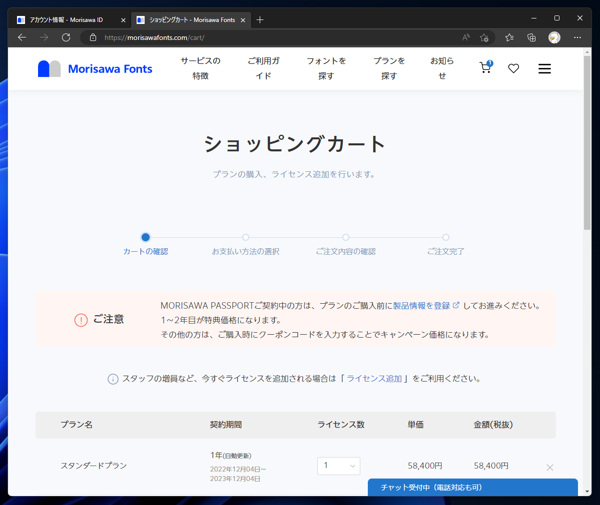Screen dimensions: 600x505
Task: Minimize the browser window
Action: (x=534, y=18)
